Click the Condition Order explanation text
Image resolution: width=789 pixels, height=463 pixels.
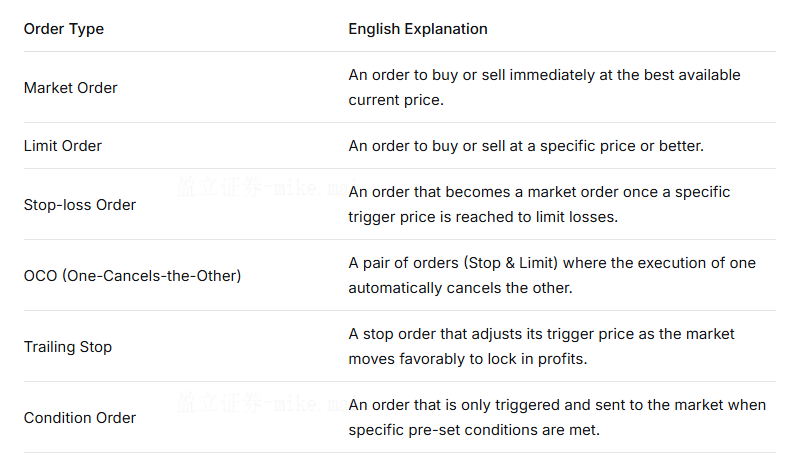(557, 405)
